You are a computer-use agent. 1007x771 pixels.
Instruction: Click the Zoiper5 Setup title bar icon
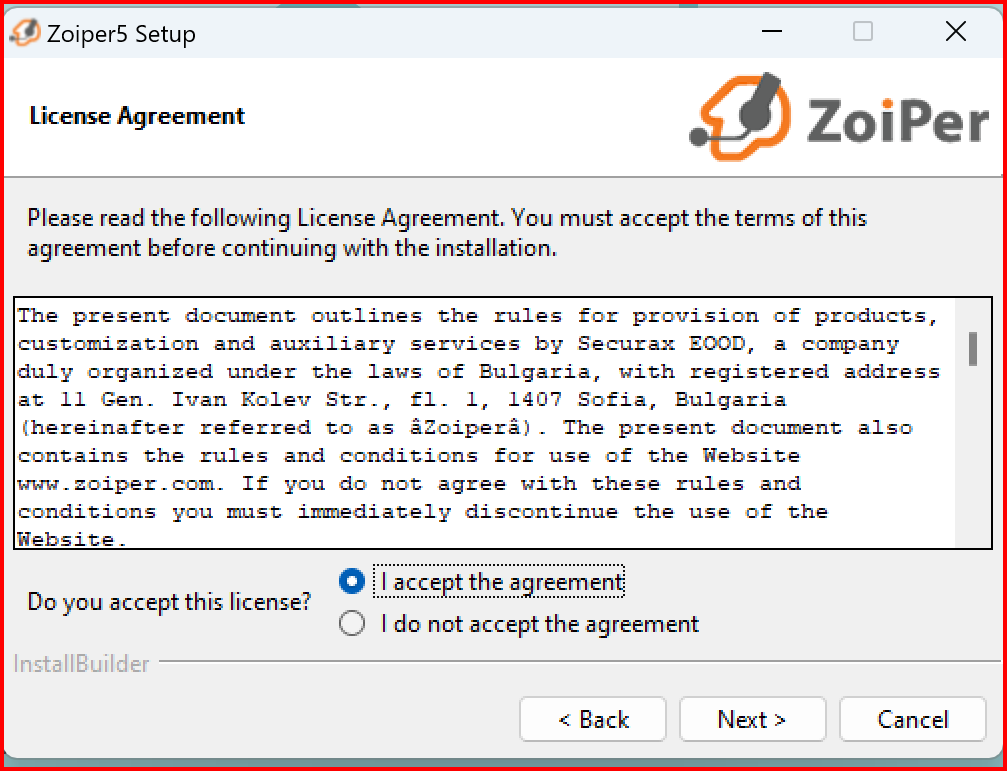[x=26, y=31]
